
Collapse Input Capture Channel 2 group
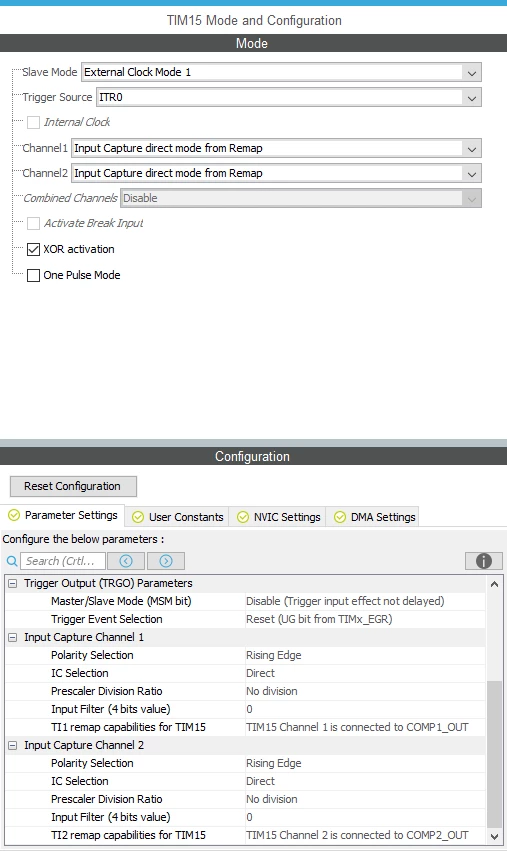[12, 746]
